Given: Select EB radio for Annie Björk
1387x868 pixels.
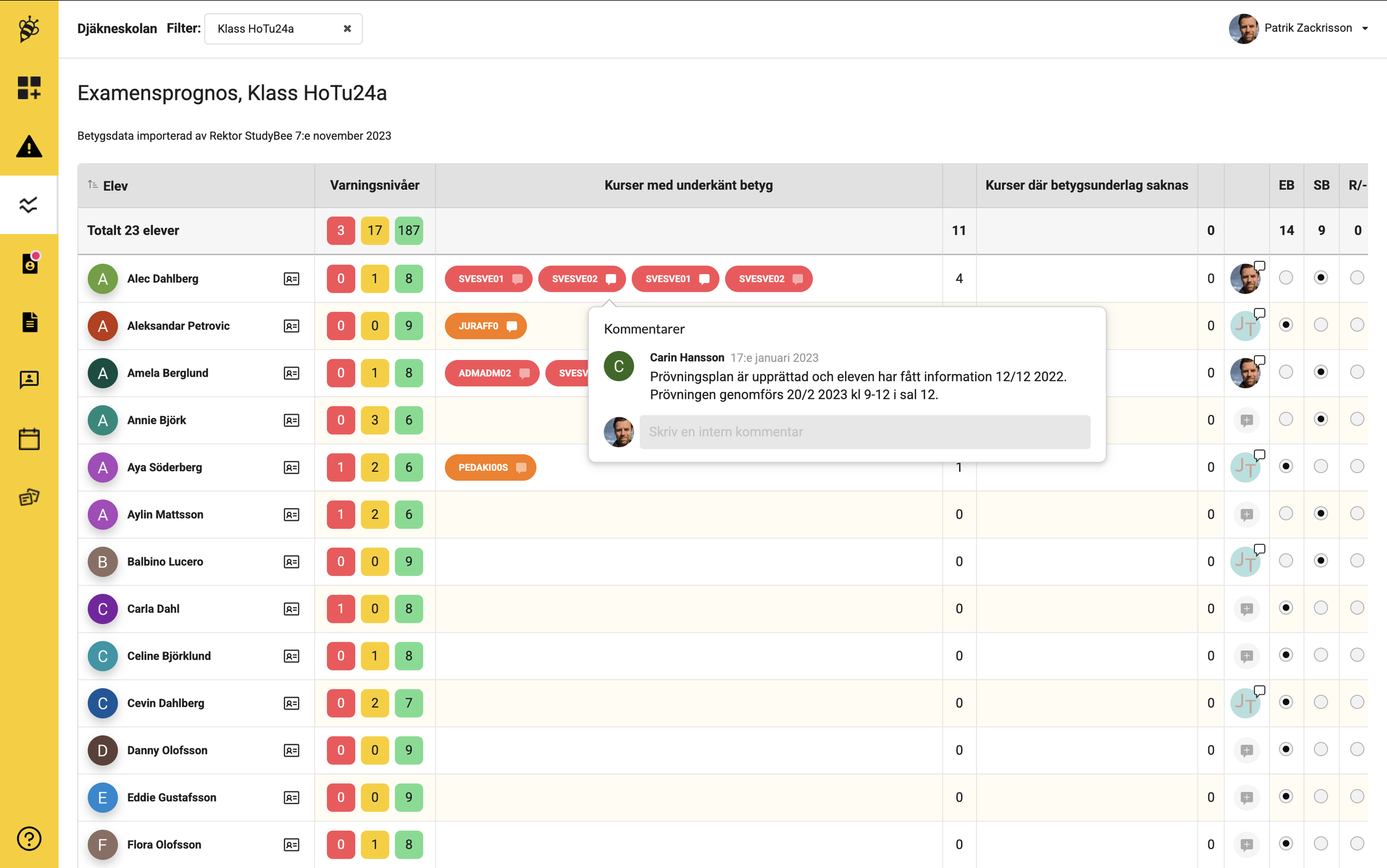Looking at the screenshot, I should pos(1286,419).
